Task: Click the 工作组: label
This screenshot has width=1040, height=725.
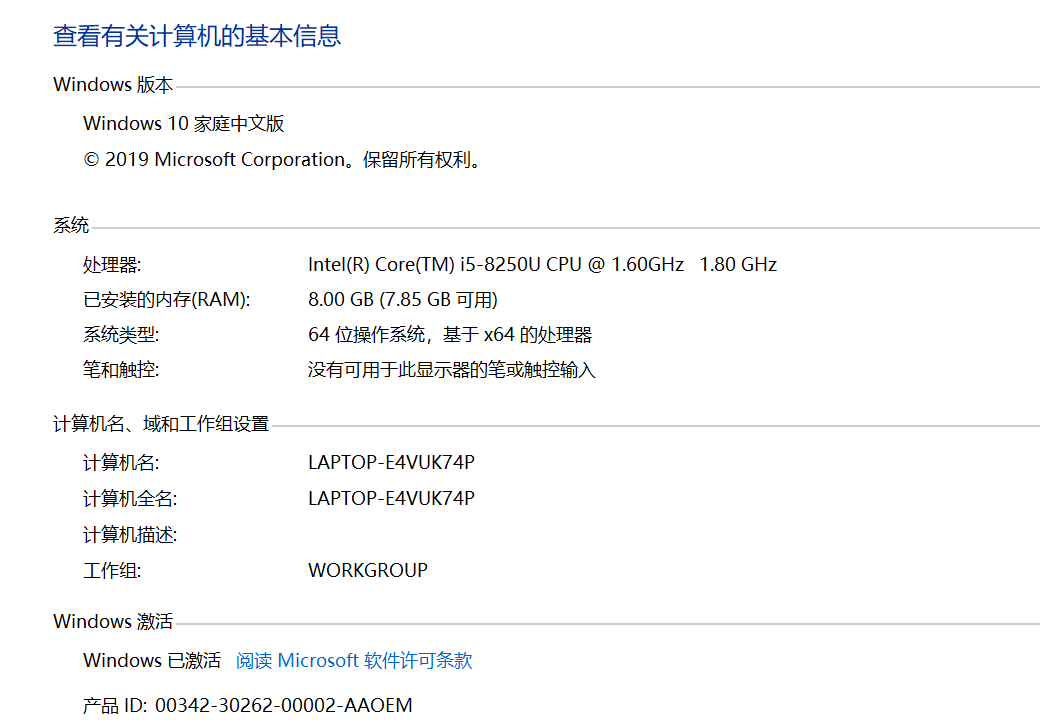Action: pyautogui.click(x=112, y=570)
